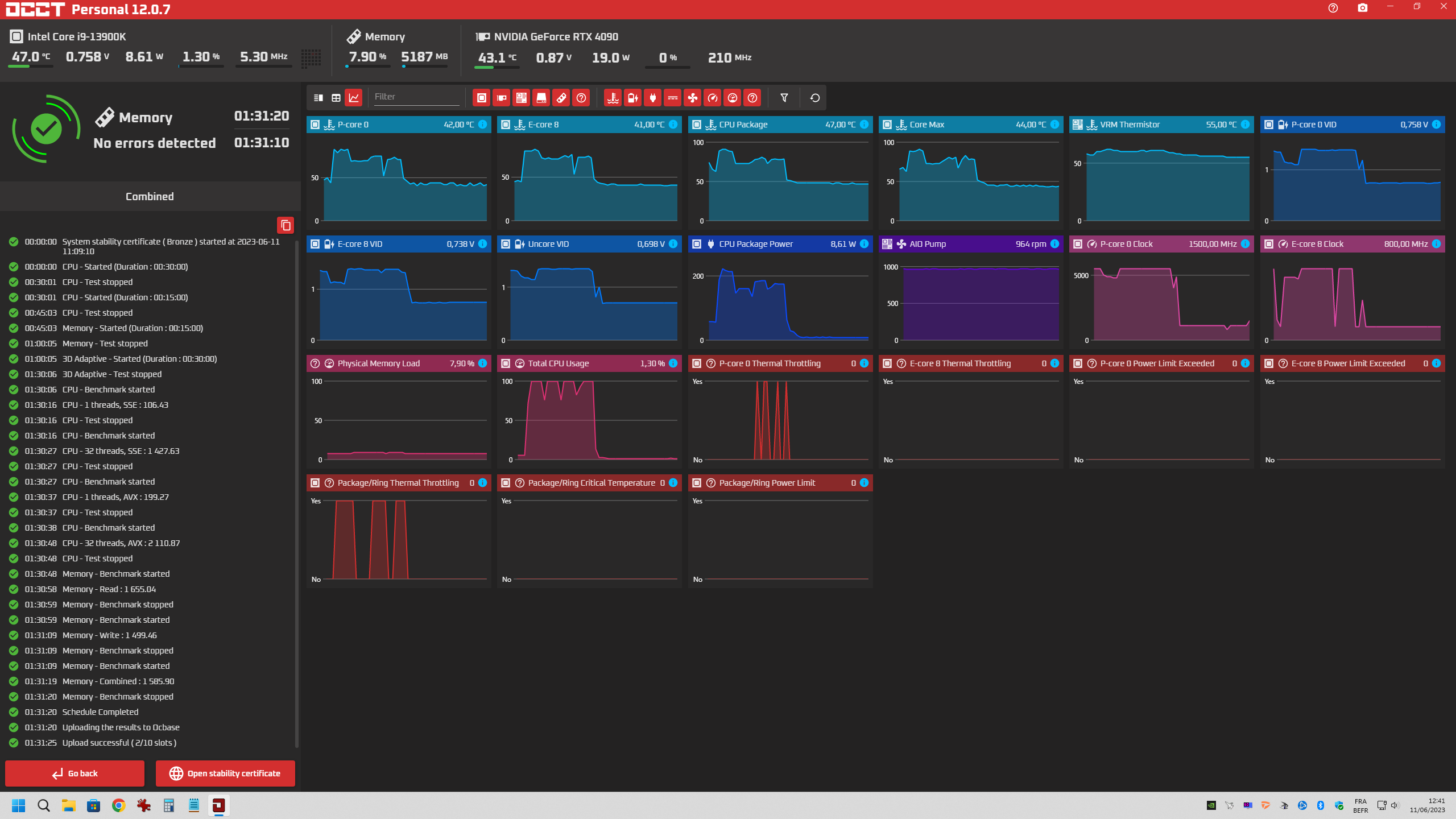Copy log with red clipboard icon
The image size is (1456, 819).
pyautogui.click(x=286, y=225)
